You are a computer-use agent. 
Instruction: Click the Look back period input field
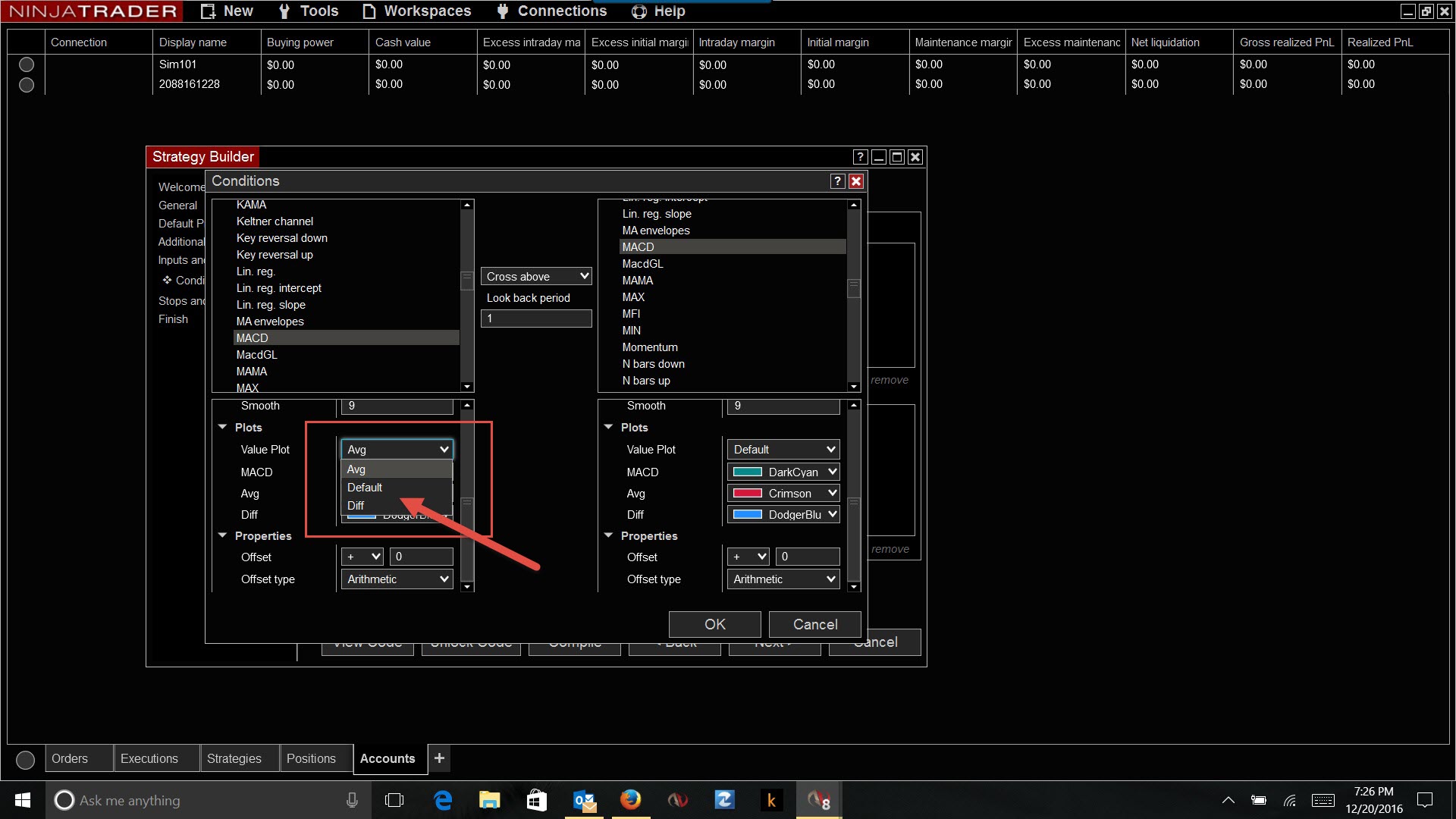point(536,318)
